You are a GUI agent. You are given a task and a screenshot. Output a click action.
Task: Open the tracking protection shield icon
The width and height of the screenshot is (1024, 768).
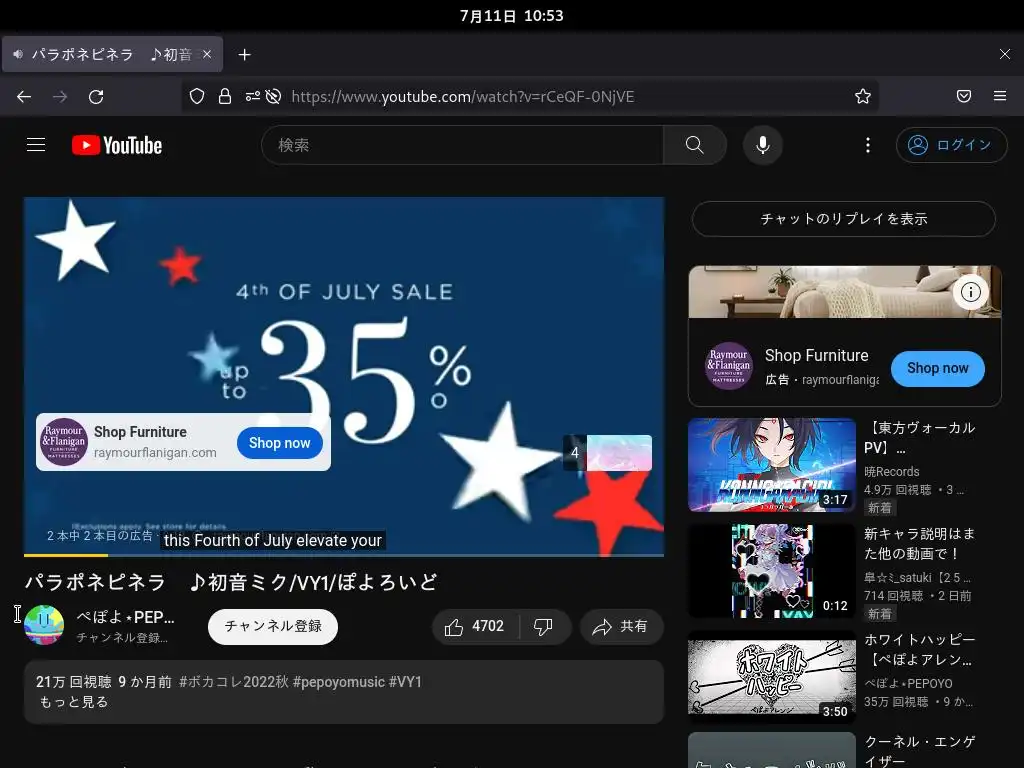(x=197, y=97)
